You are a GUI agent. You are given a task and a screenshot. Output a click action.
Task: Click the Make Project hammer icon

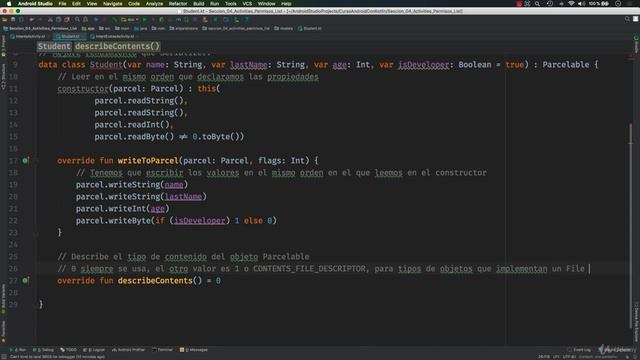[x=114, y=19]
